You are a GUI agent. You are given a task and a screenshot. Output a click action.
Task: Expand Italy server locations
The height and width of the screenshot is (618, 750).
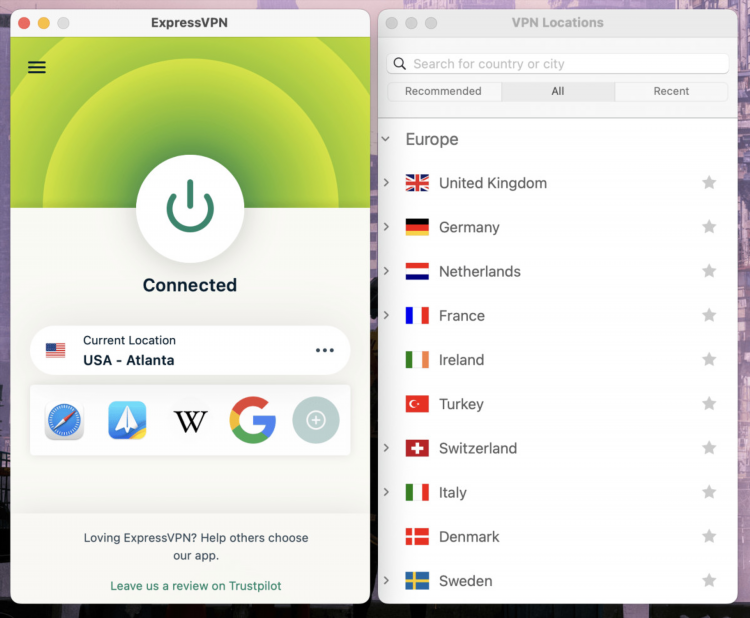[x=386, y=492]
